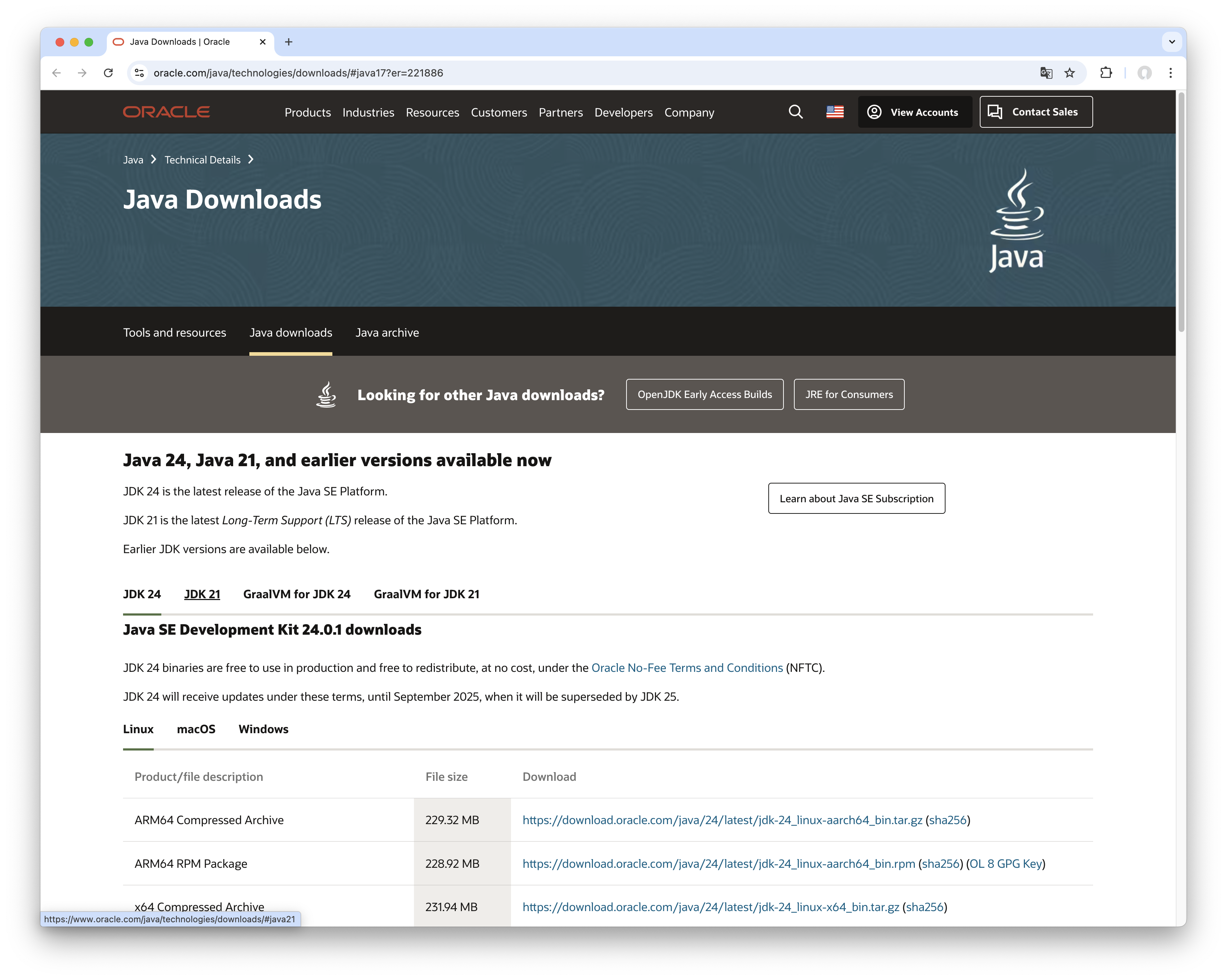
Task: Open a new browser tab
Action: (289, 42)
